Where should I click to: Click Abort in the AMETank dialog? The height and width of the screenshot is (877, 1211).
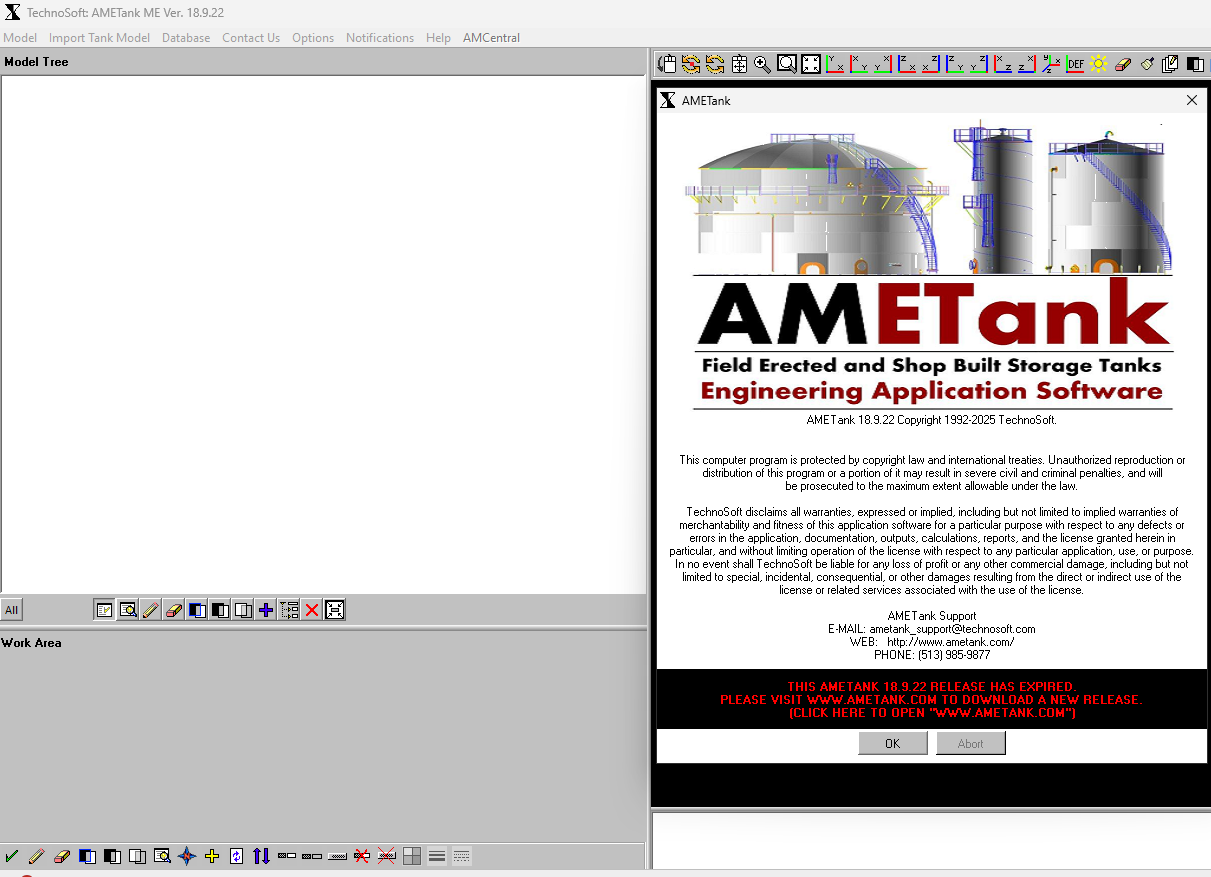coord(970,743)
